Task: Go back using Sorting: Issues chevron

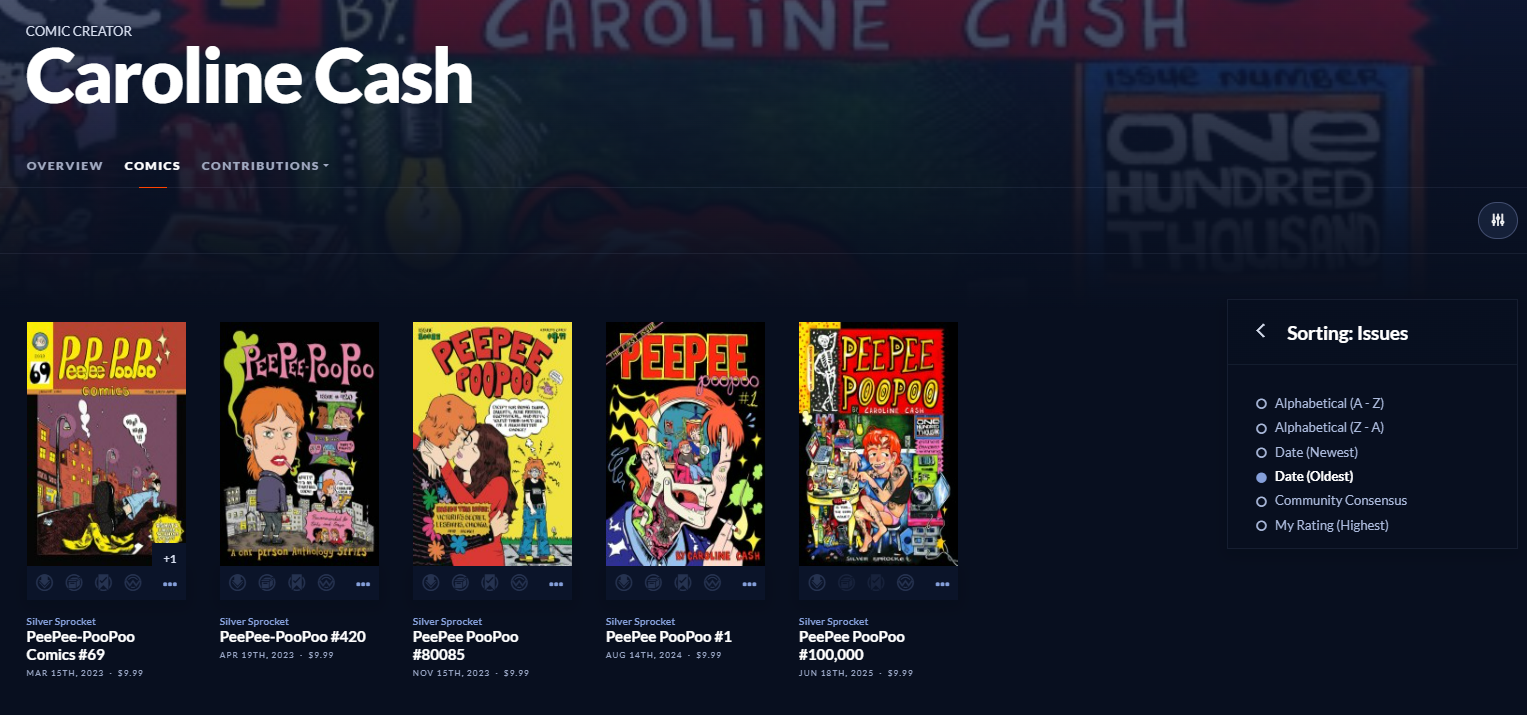Action: (x=1261, y=331)
